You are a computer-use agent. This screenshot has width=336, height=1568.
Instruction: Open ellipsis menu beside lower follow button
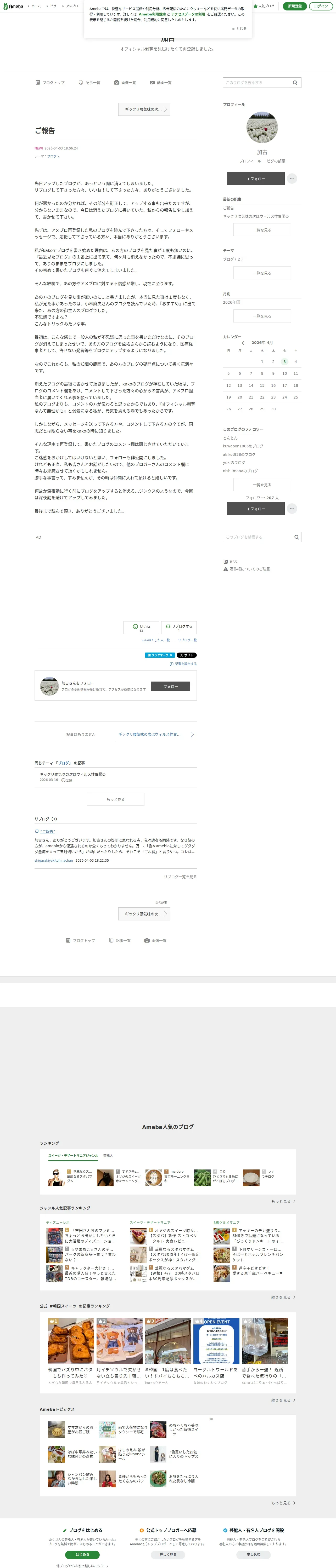292,508
